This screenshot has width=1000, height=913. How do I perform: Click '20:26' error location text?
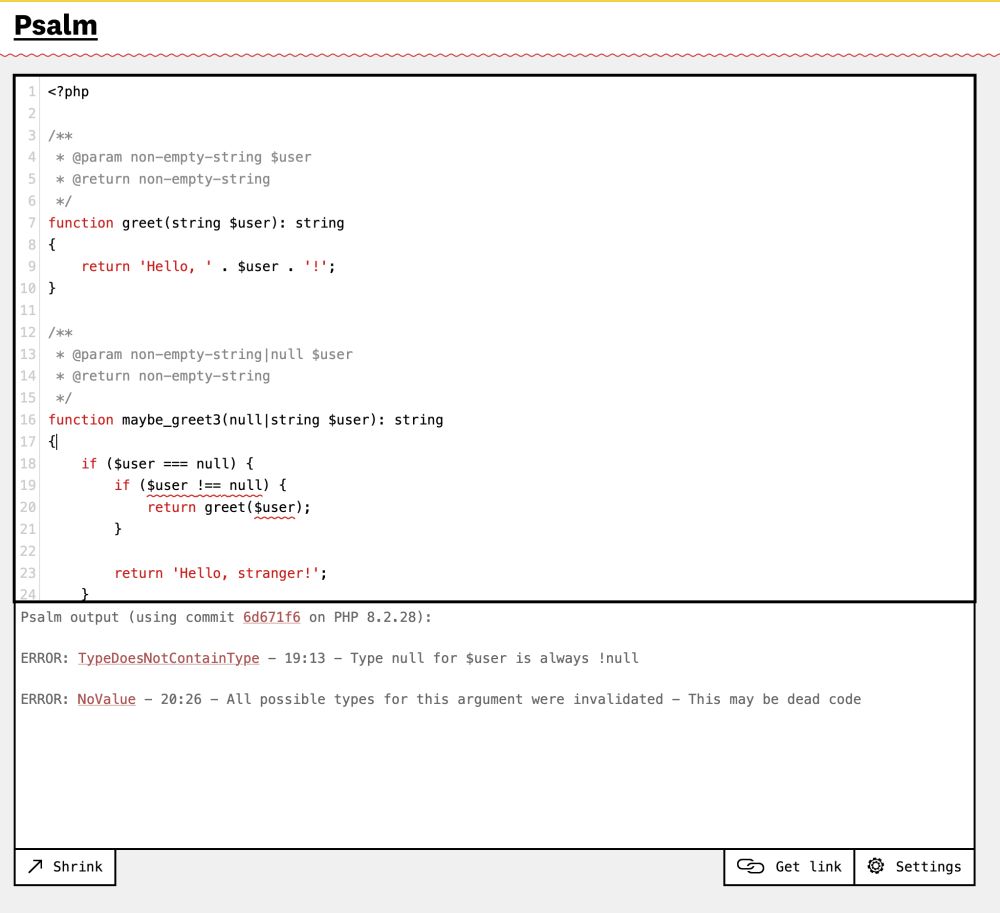point(180,699)
